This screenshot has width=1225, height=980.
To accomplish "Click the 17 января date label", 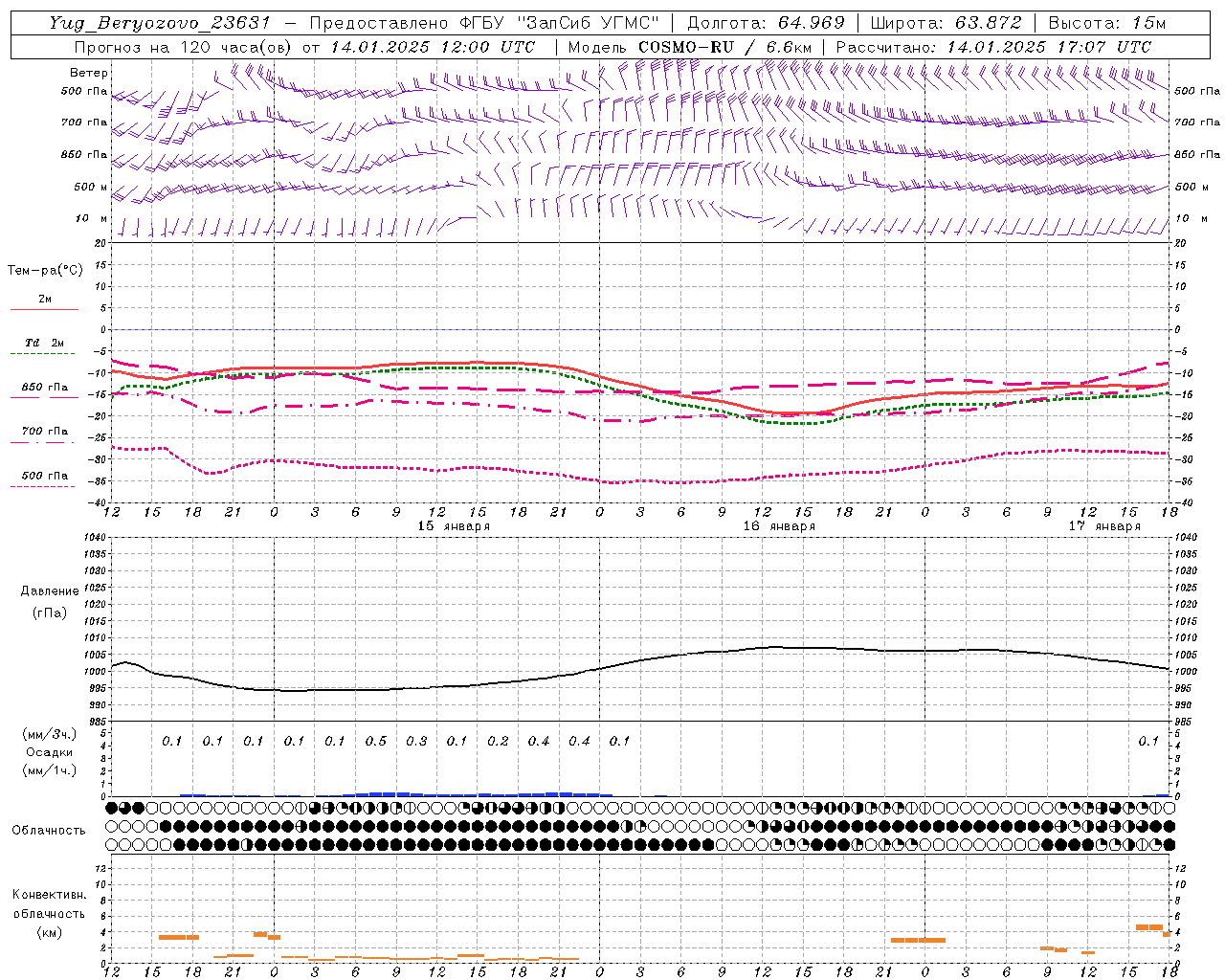I will 1104,526.
